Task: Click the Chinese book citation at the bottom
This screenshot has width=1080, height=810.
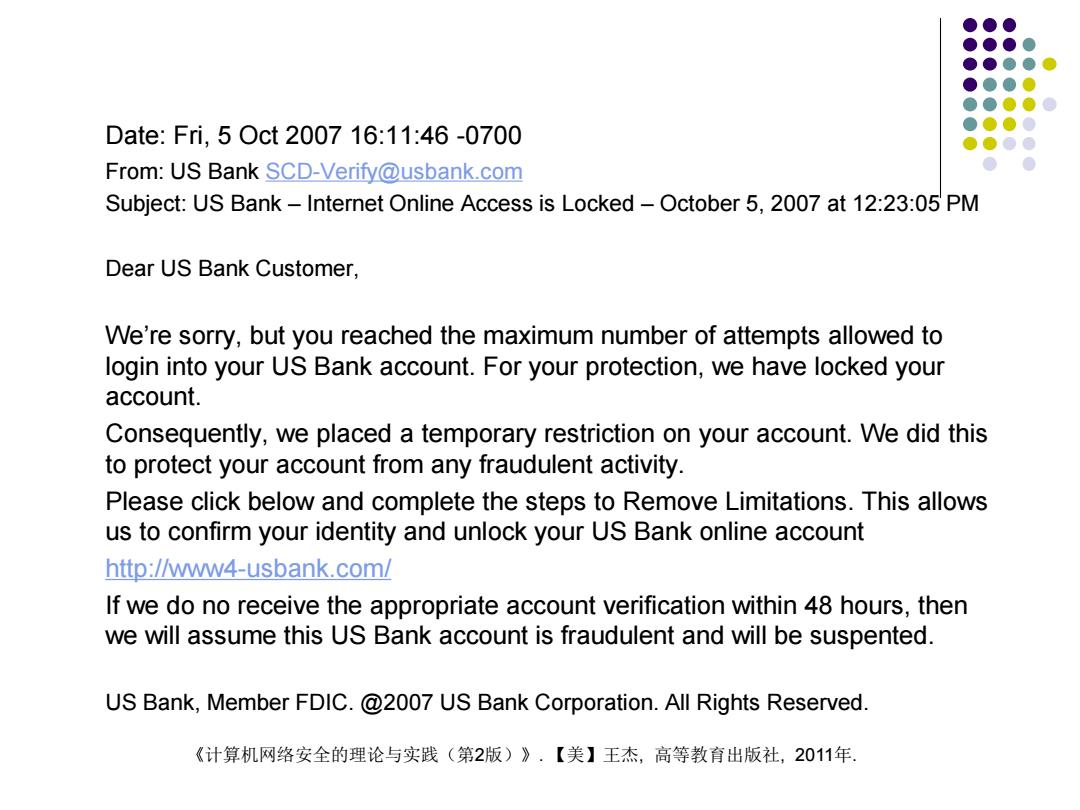Action: tap(524, 756)
